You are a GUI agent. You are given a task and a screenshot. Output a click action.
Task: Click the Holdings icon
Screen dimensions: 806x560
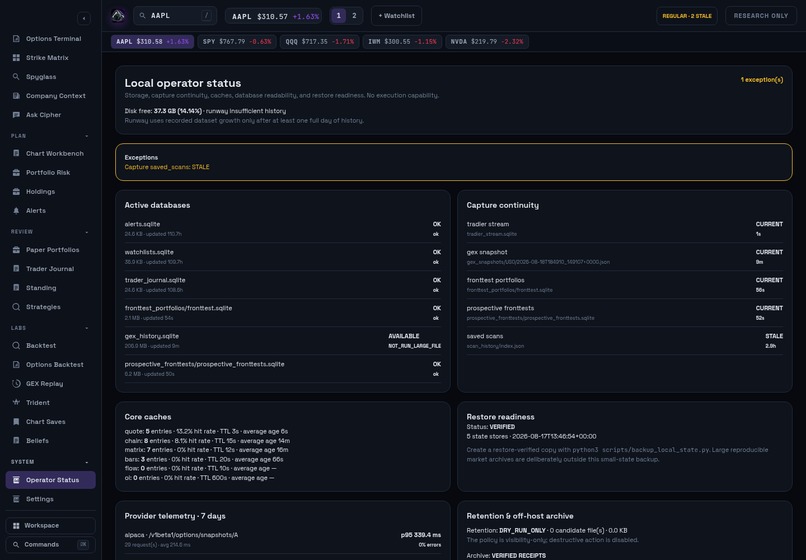click(16, 191)
